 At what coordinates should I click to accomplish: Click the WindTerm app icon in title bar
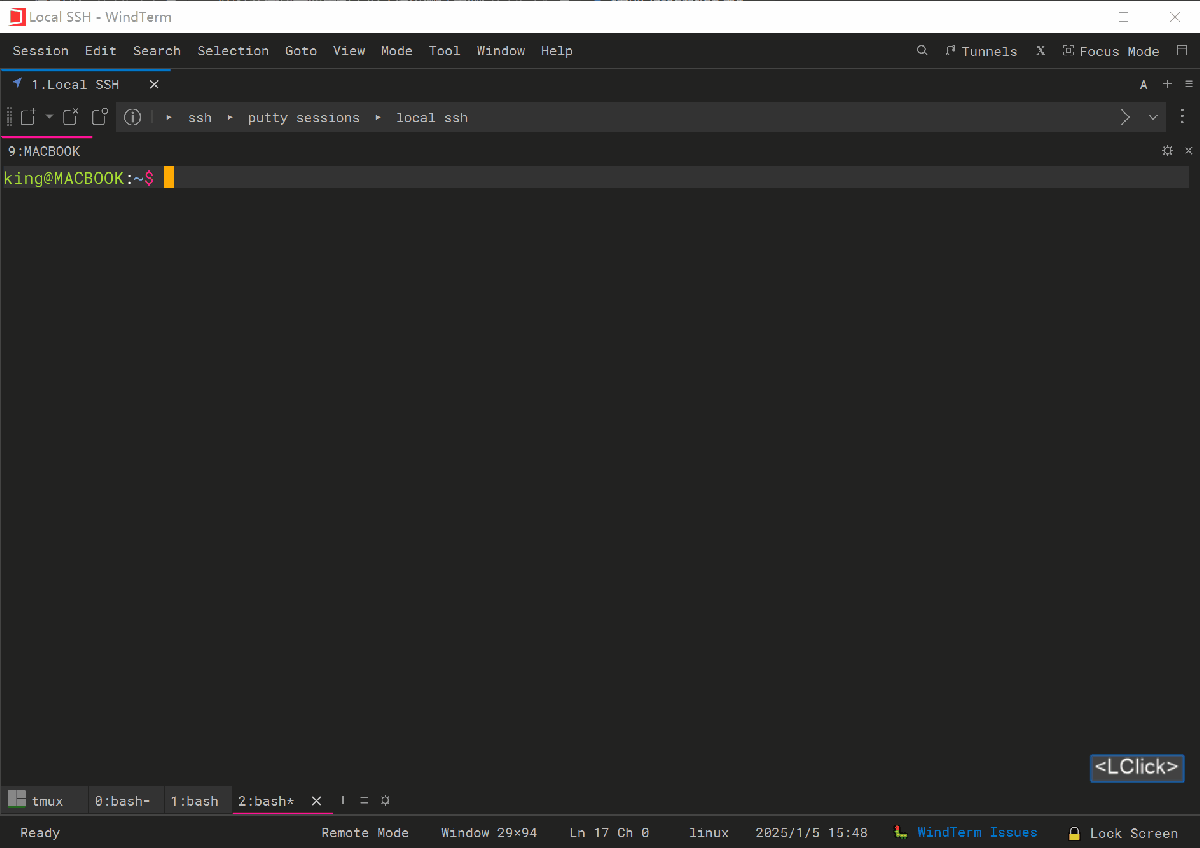click(x=16, y=16)
